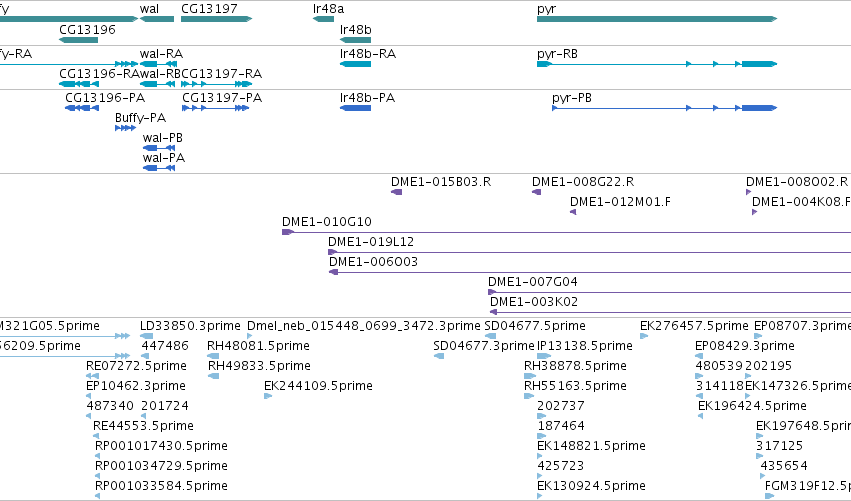The height and width of the screenshot is (501, 851).
Task: Select EST 187464
Action: 541,436
